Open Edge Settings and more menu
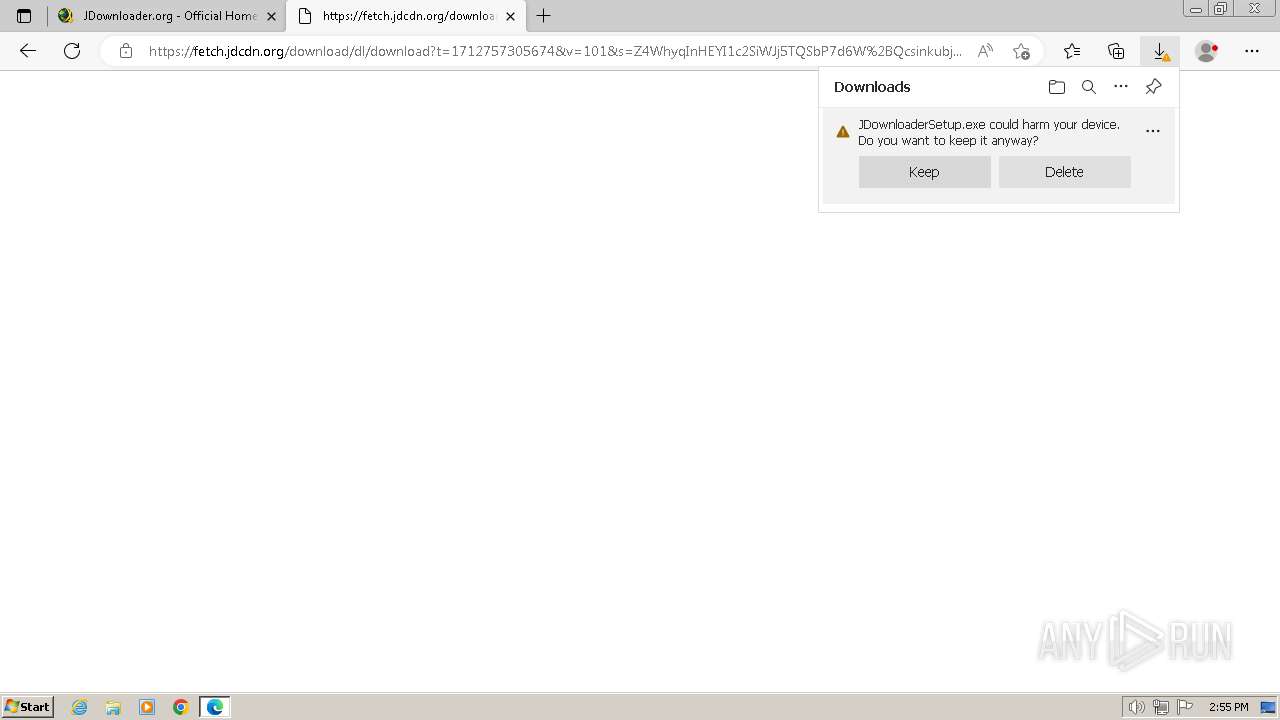 coord(1252,51)
